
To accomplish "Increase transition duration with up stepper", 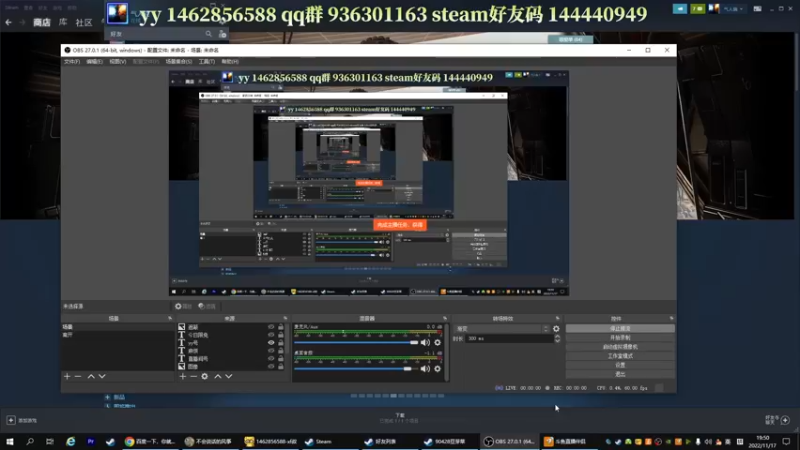I will click(x=557, y=336).
